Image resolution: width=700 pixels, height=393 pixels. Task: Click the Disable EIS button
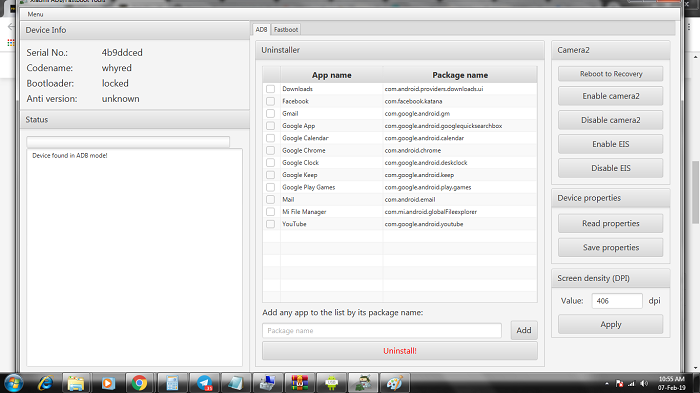611,168
